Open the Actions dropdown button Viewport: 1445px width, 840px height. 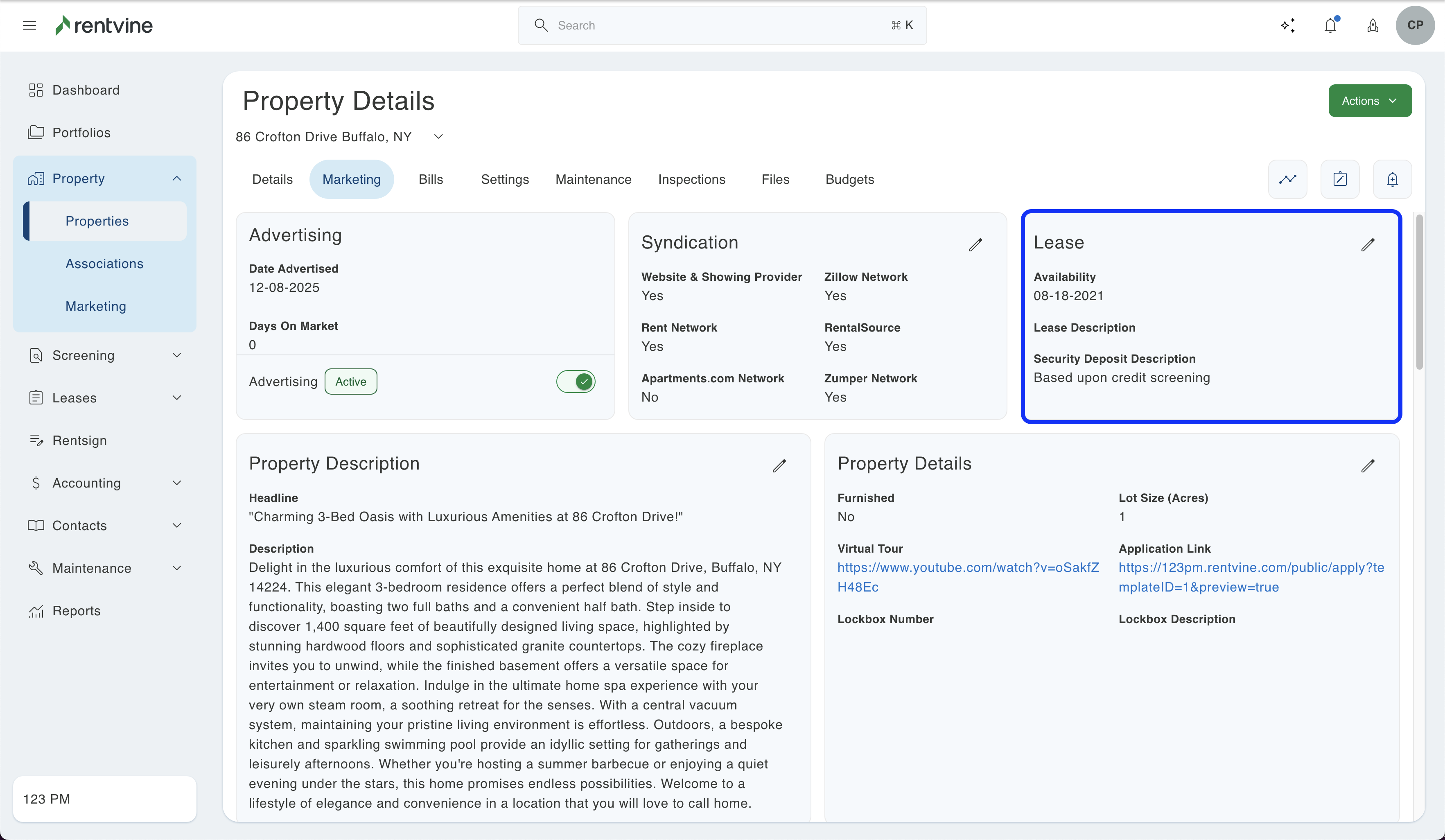(x=1369, y=101)
